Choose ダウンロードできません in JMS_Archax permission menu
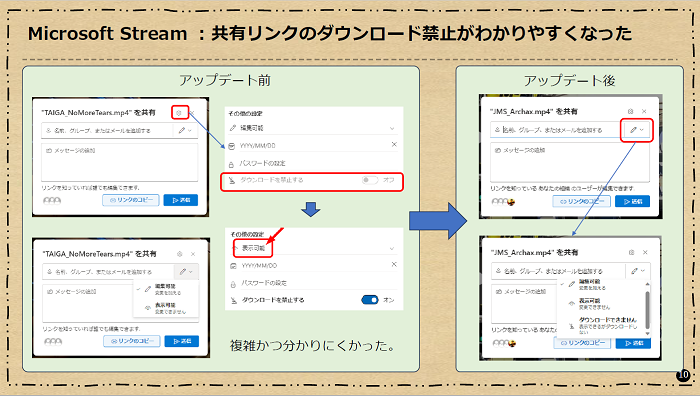The image size is (700, 396). click(600, 325)
